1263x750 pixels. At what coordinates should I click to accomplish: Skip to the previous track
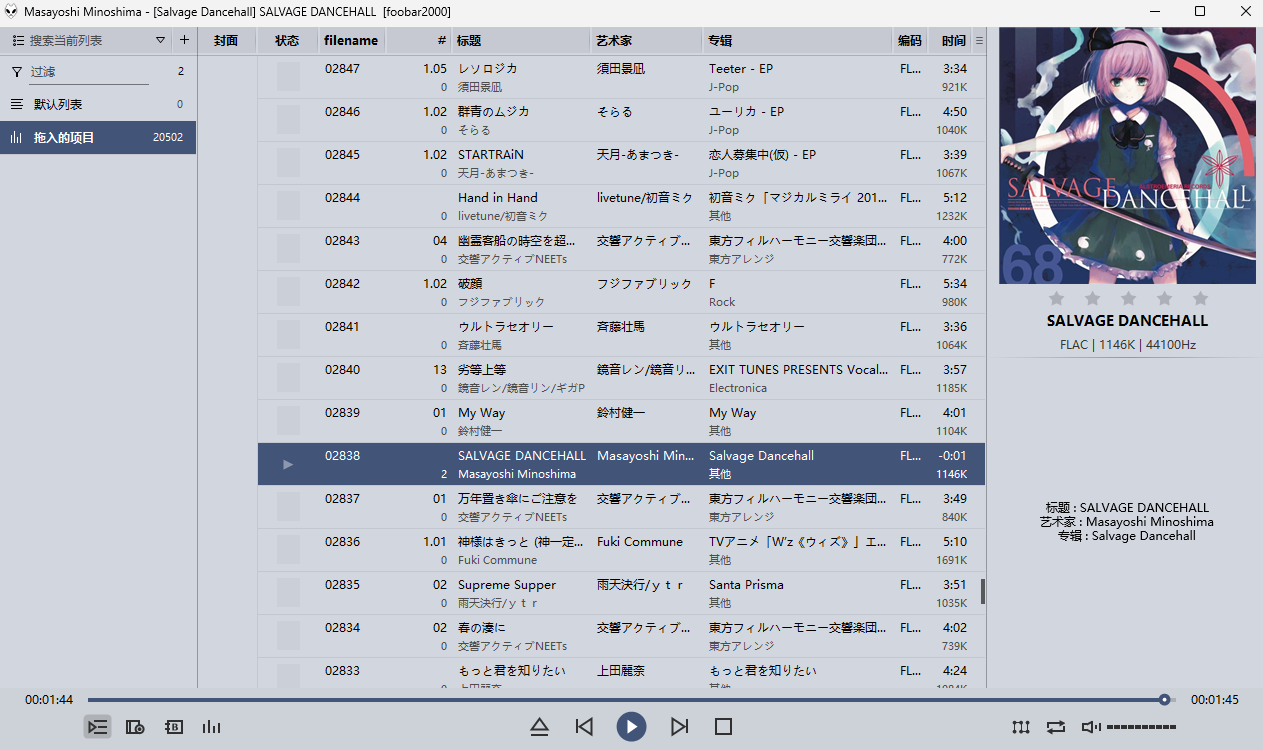585,727
